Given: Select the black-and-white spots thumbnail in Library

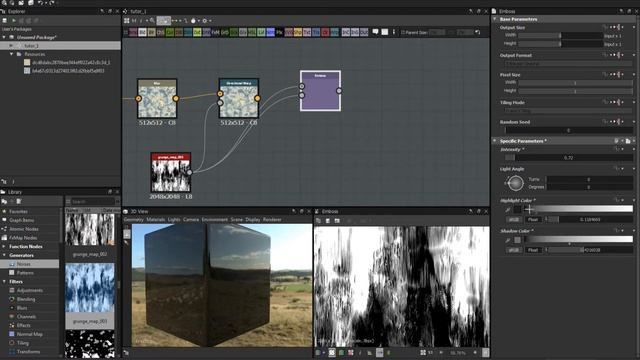Looking at the screenshot, I should point(90,344).
